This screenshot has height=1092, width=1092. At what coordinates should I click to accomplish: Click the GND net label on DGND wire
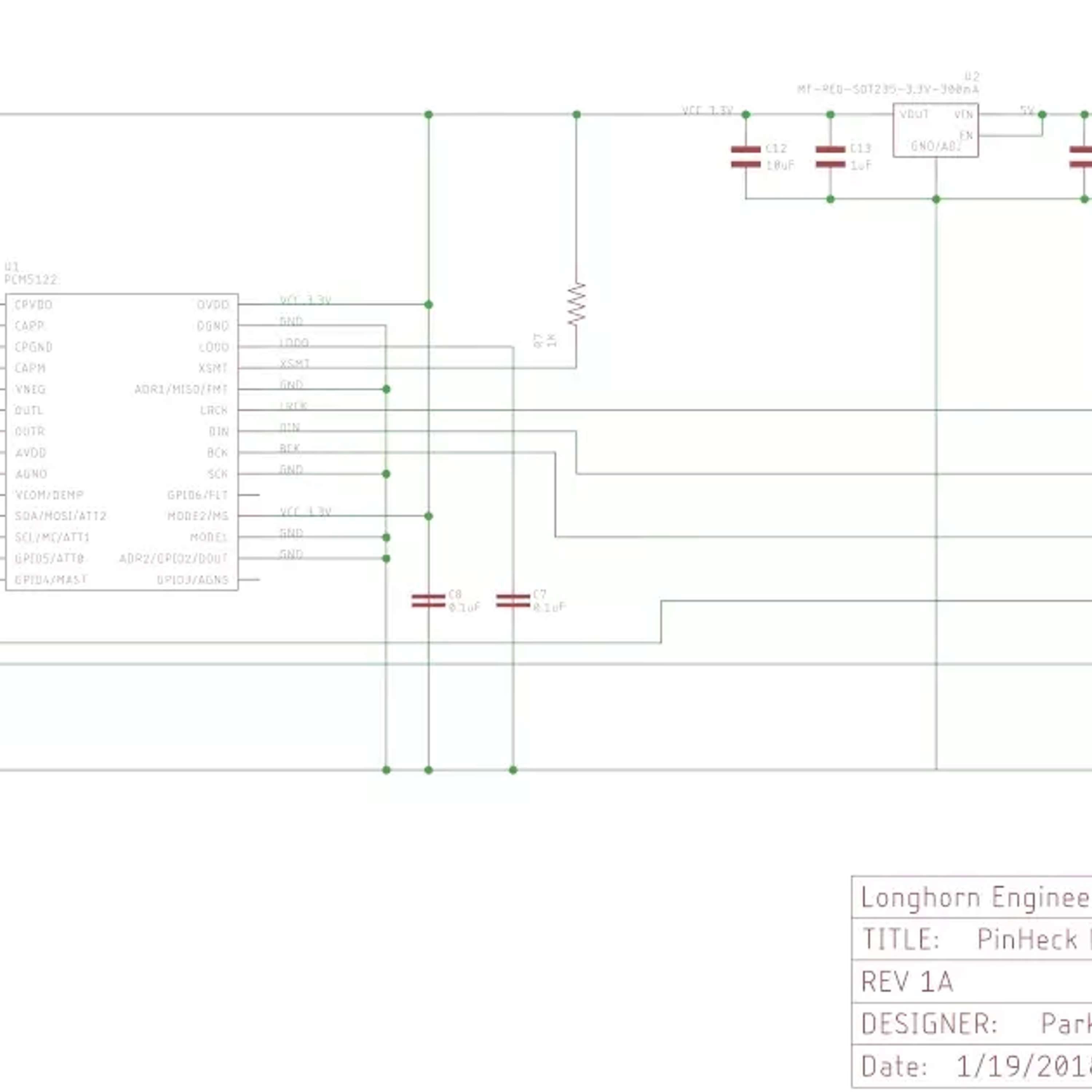click(291, 321)
